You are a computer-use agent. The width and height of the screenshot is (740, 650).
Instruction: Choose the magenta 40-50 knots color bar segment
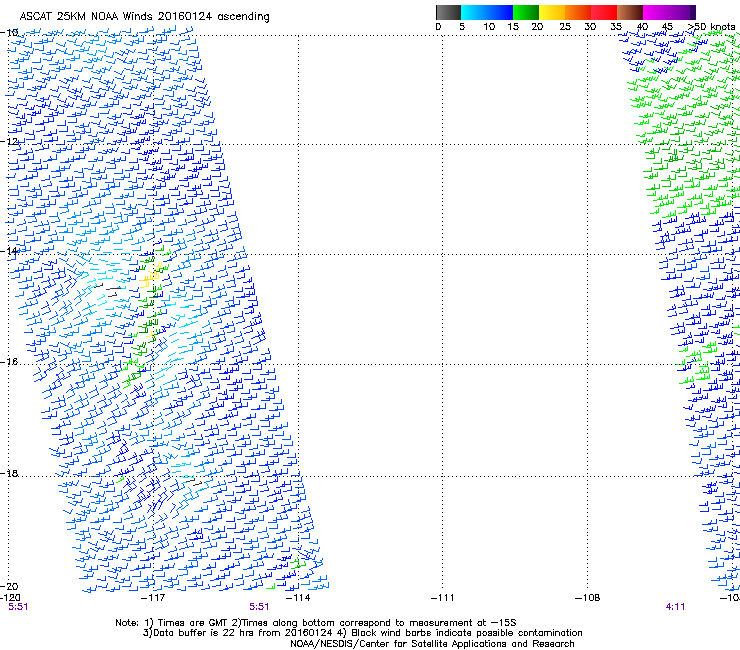[x=669, y=12]
